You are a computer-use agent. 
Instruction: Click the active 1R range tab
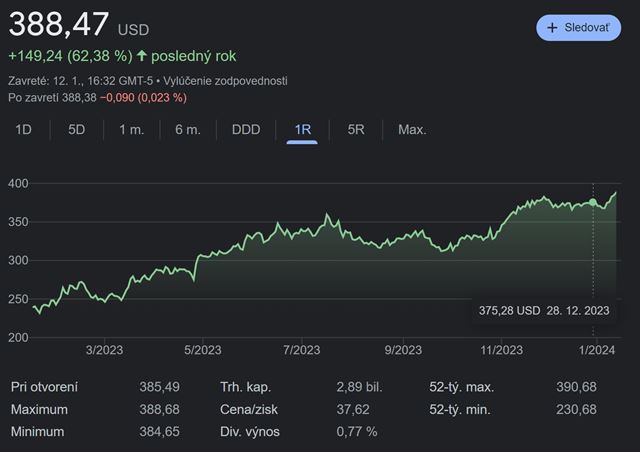302,129
